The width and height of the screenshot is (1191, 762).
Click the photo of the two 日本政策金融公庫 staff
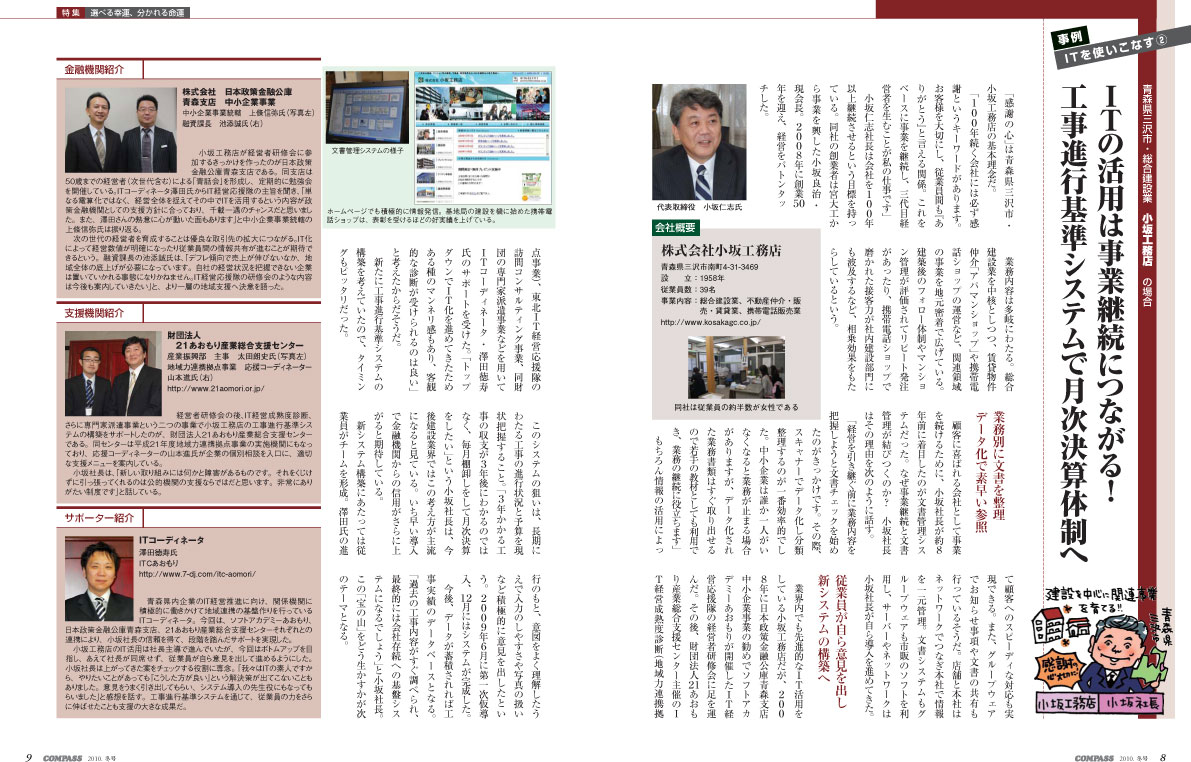[121, 130]
